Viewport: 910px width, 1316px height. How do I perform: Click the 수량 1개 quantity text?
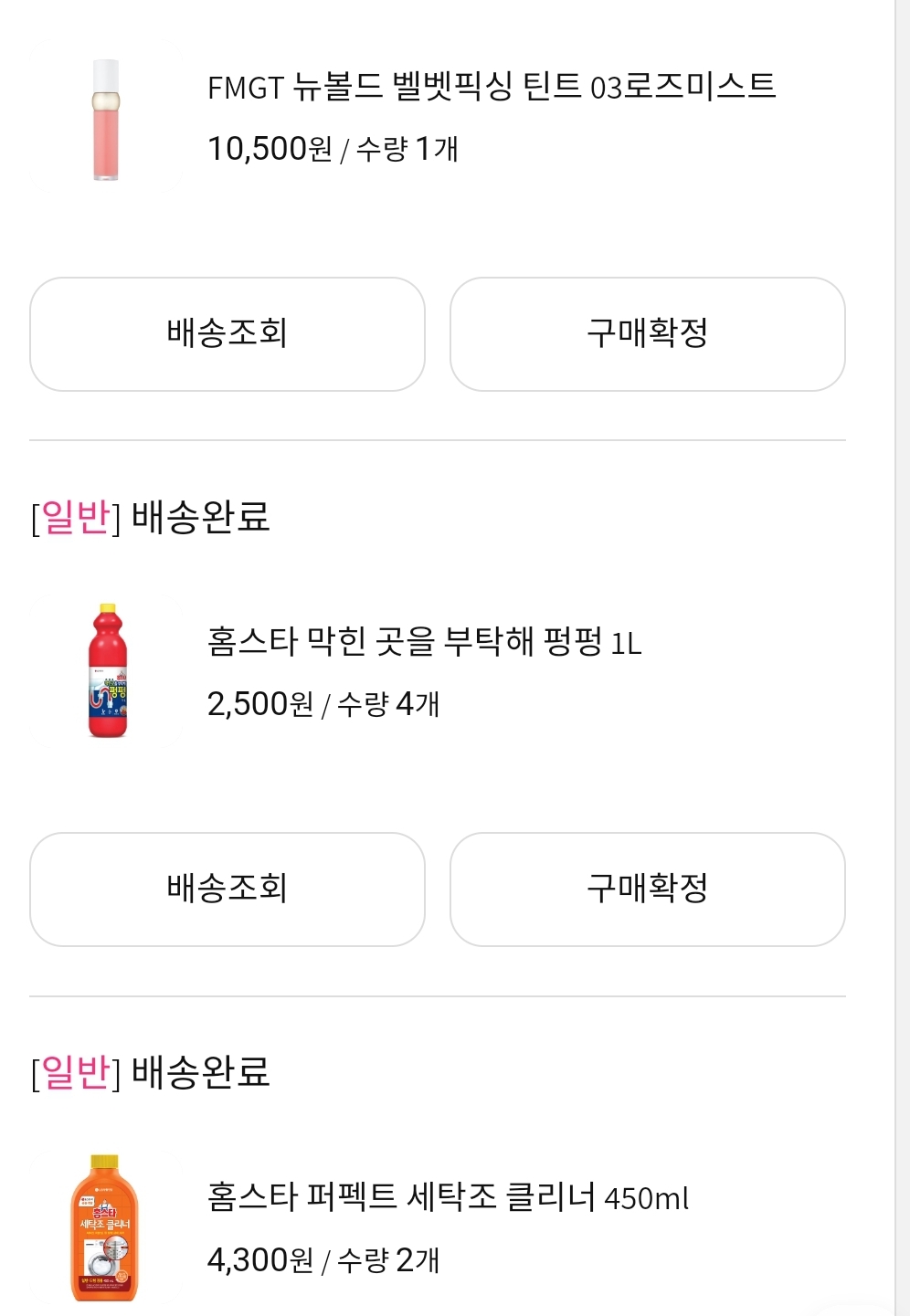(x=407, y=149)
